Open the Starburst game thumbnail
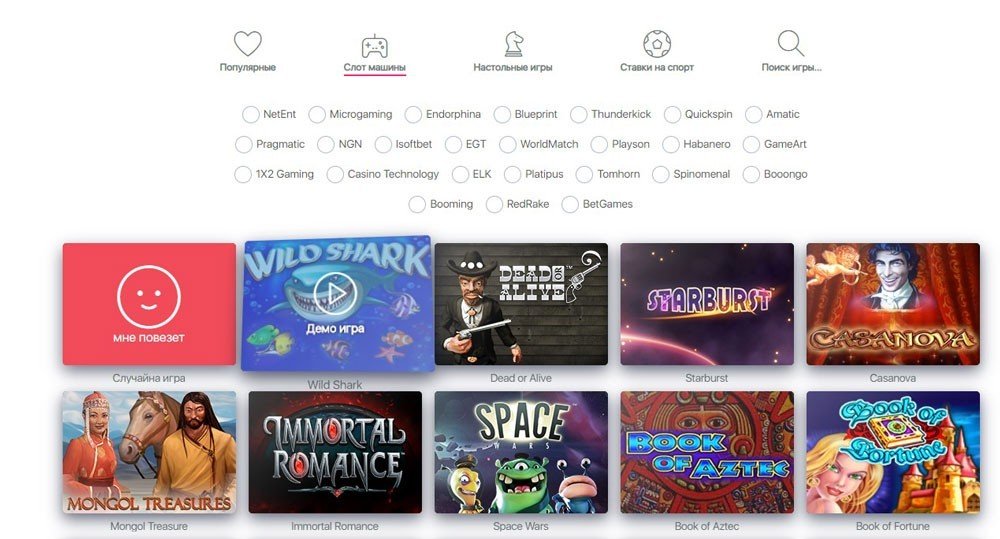Image resolution: width=1000 pixels, height=539 pixels. tap(707, 304)
